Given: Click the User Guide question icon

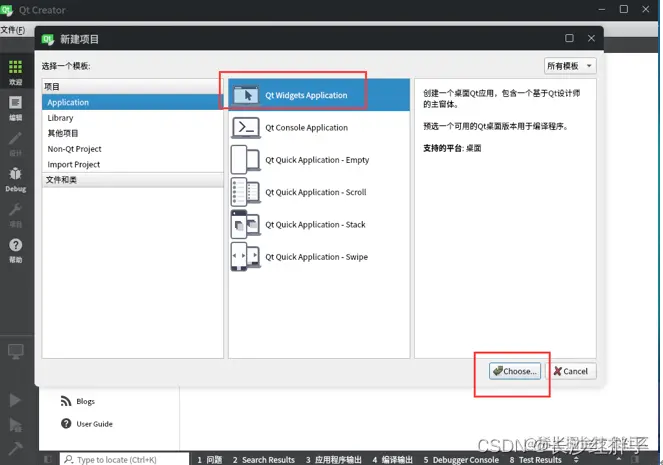Looking at the screenshot, I should point(66,424).
